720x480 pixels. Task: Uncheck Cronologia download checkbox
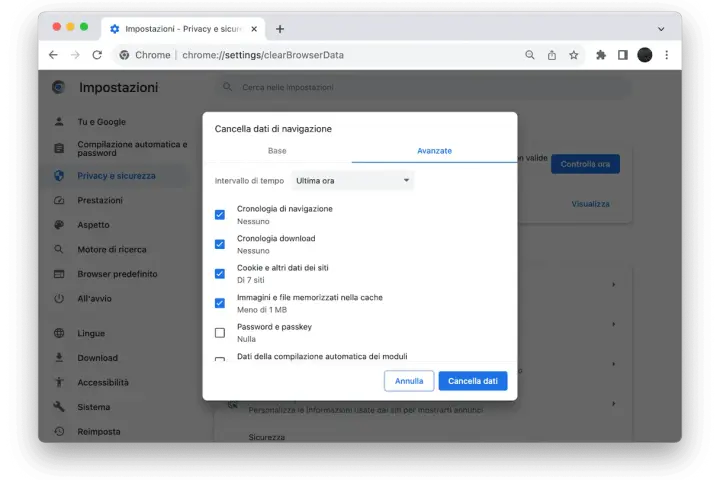[x=220, y=244]
